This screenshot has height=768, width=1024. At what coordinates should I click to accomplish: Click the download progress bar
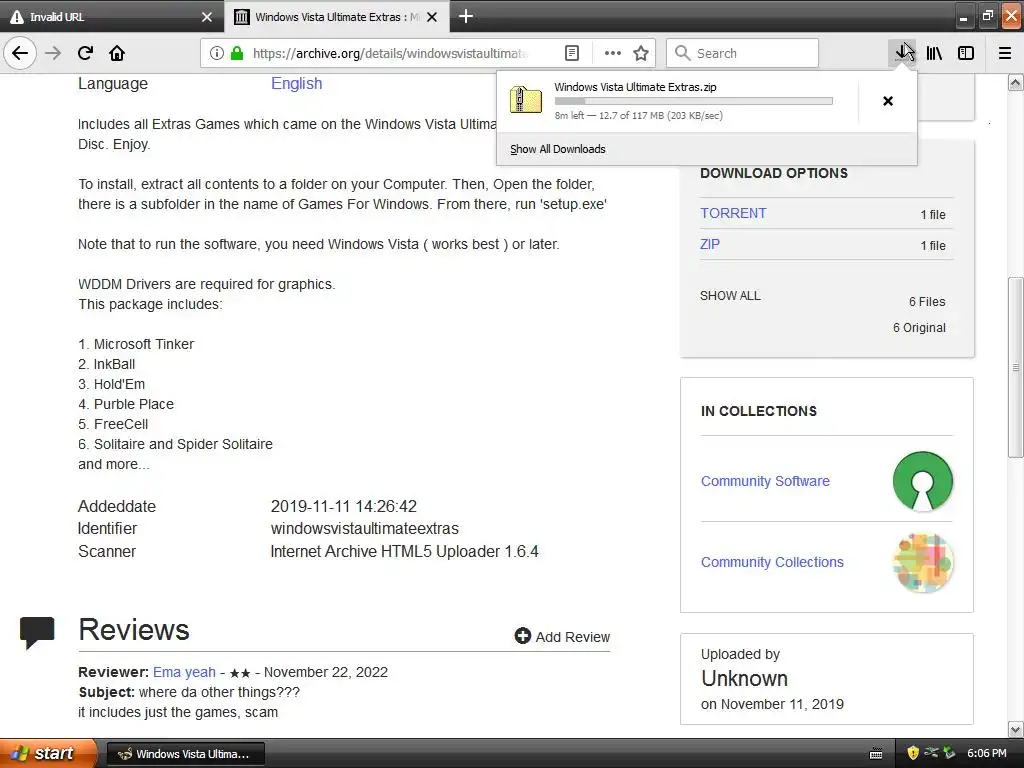click(x=694, y=101)
